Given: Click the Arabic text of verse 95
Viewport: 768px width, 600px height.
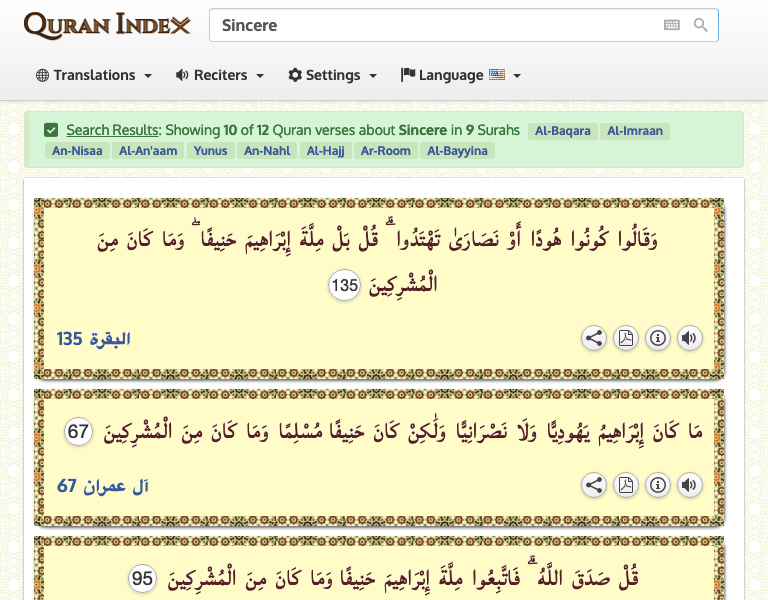Looking at the screenshot, I should [x=403, y=577].
